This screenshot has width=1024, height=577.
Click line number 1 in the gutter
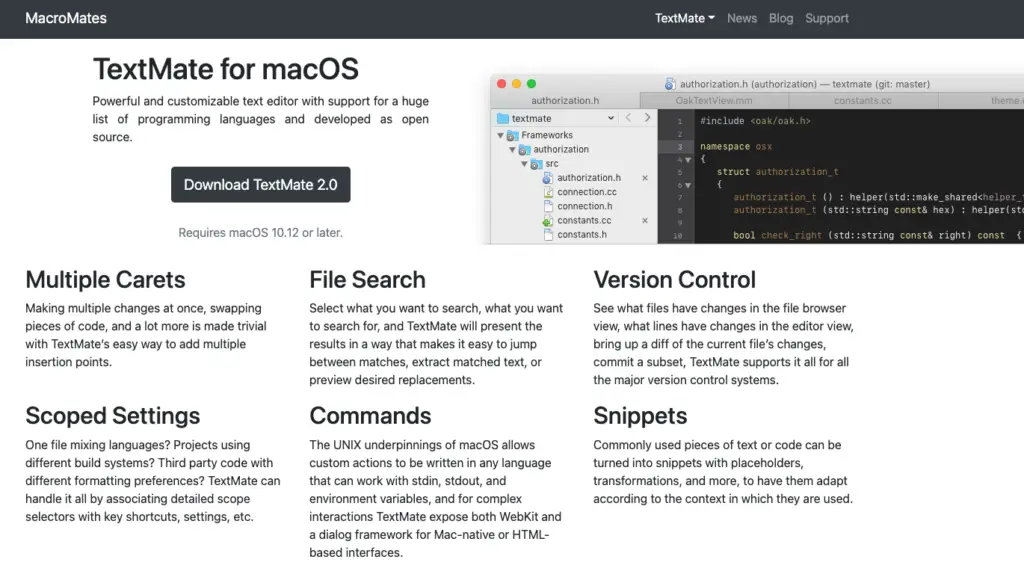point(679,121)
